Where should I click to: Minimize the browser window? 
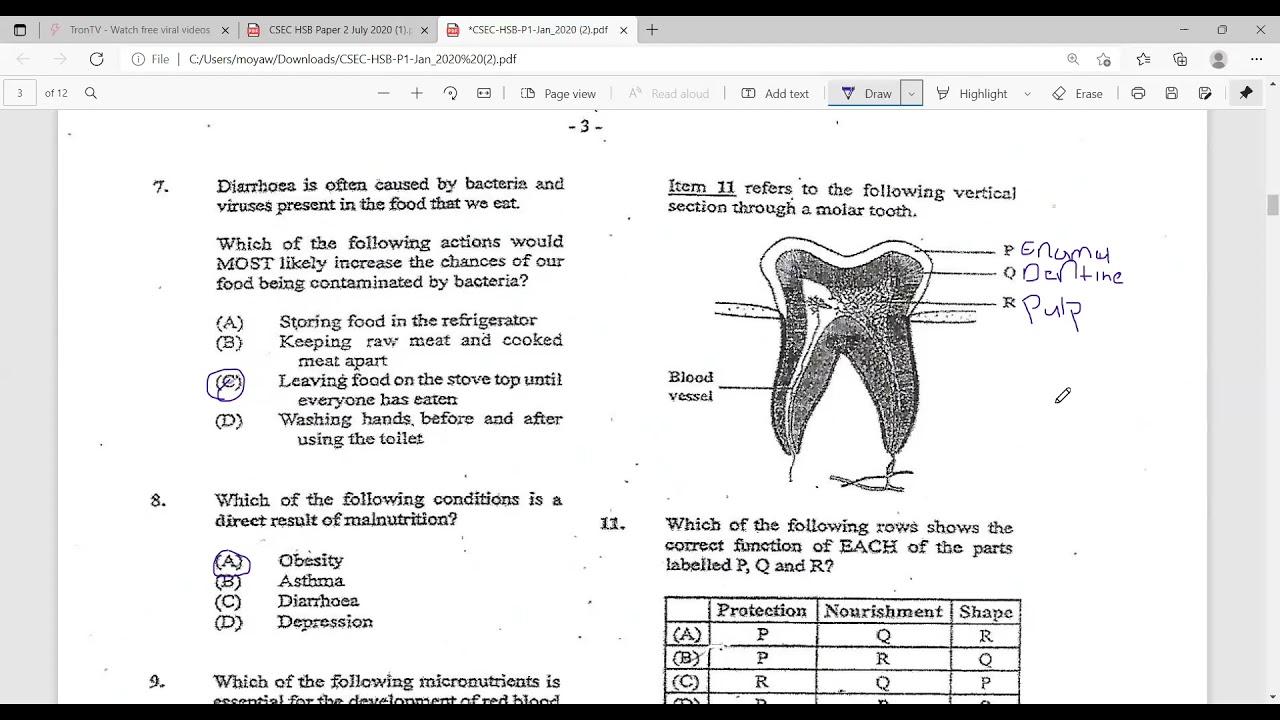[1184, 30]
